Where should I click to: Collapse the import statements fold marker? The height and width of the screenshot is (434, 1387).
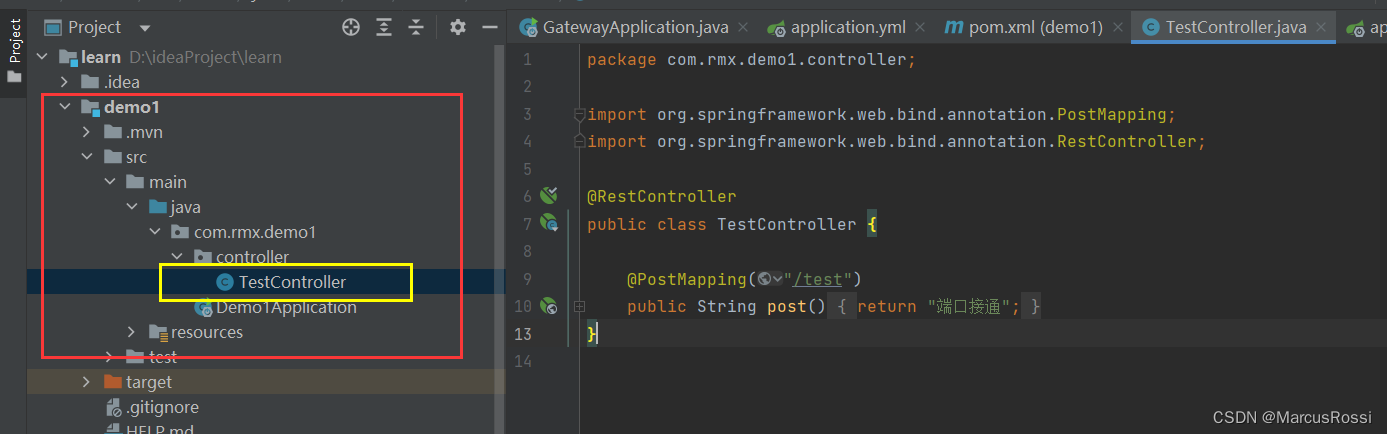click(579, 115)
